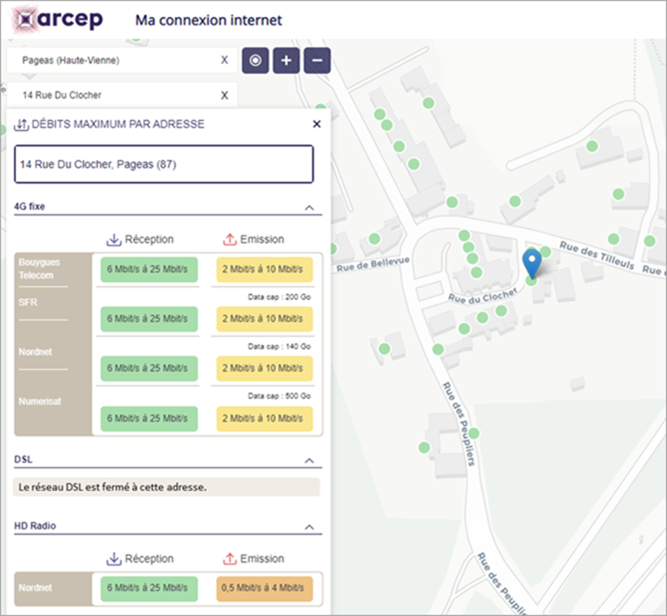Zoom out with the minus button
The height and width of the screenshot is (616, 667).
(317, 61)
